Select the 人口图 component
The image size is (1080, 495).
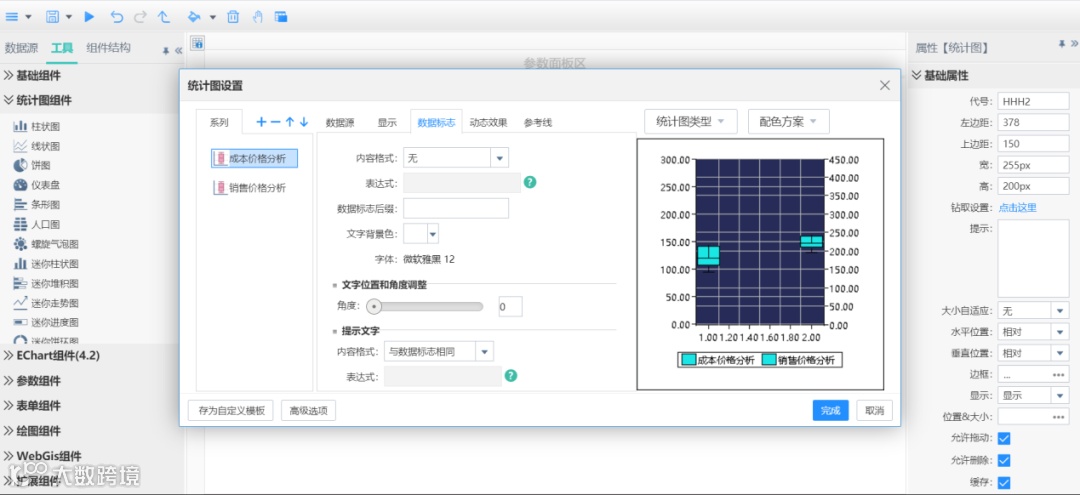[37, 224]
